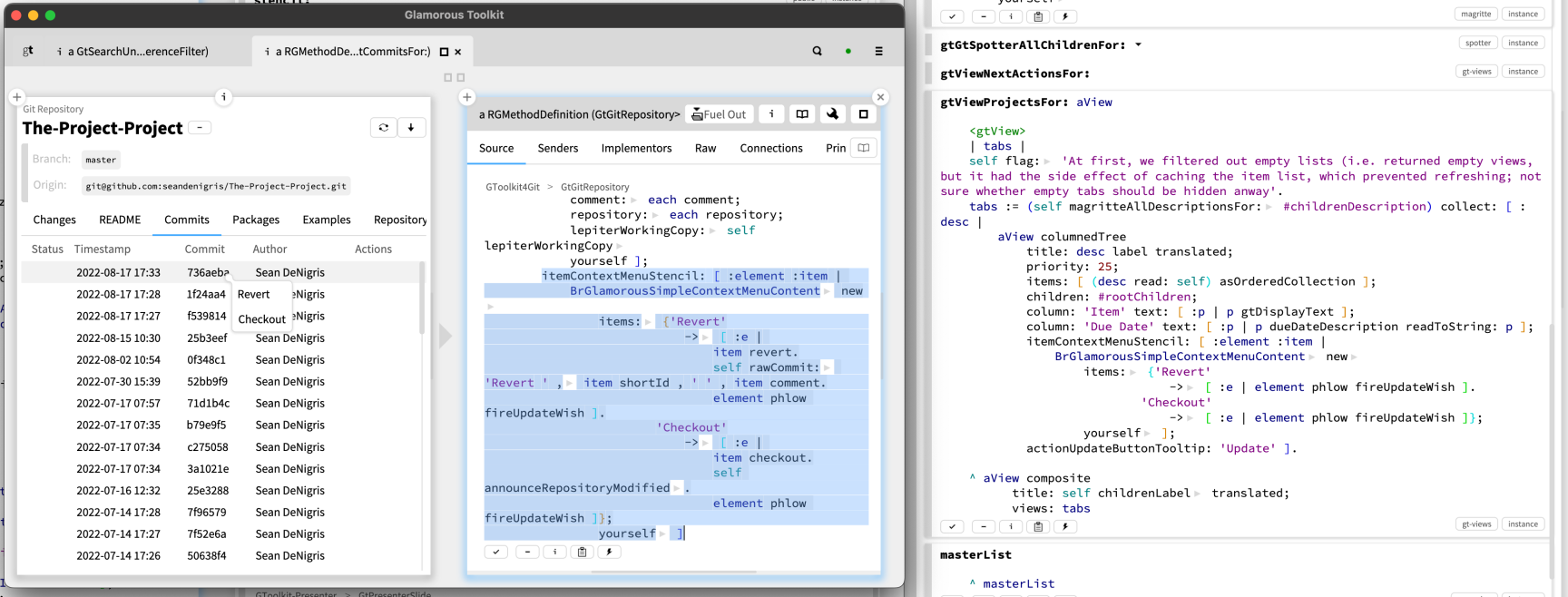Image resolution: width=1568 pixels, height=597 pixels.
Task: Inspect RGMethodDefinition with header i button
Action: [771, 114]
